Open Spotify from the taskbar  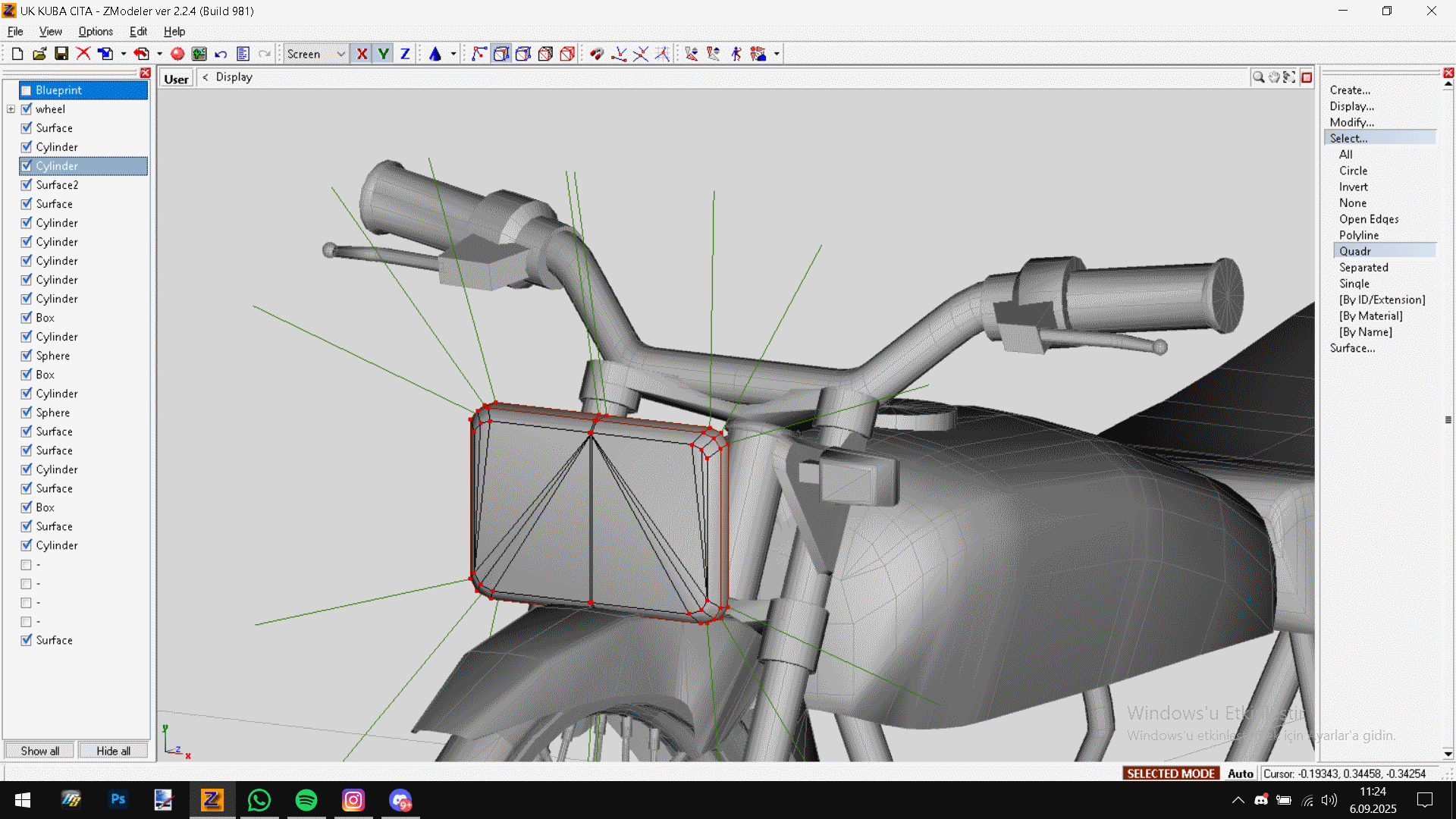click(306, 800)
